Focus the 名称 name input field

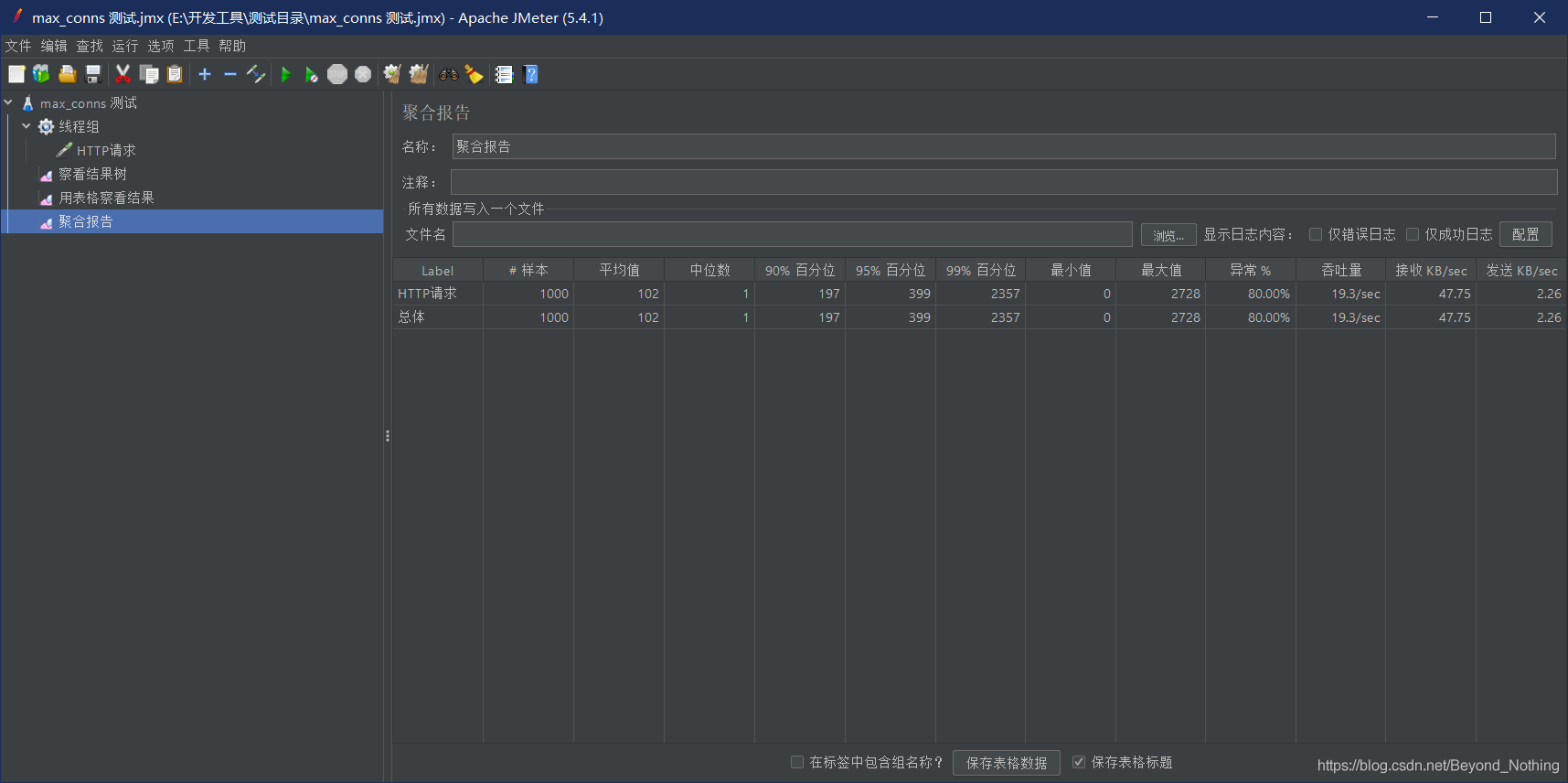pos(1003,146)
